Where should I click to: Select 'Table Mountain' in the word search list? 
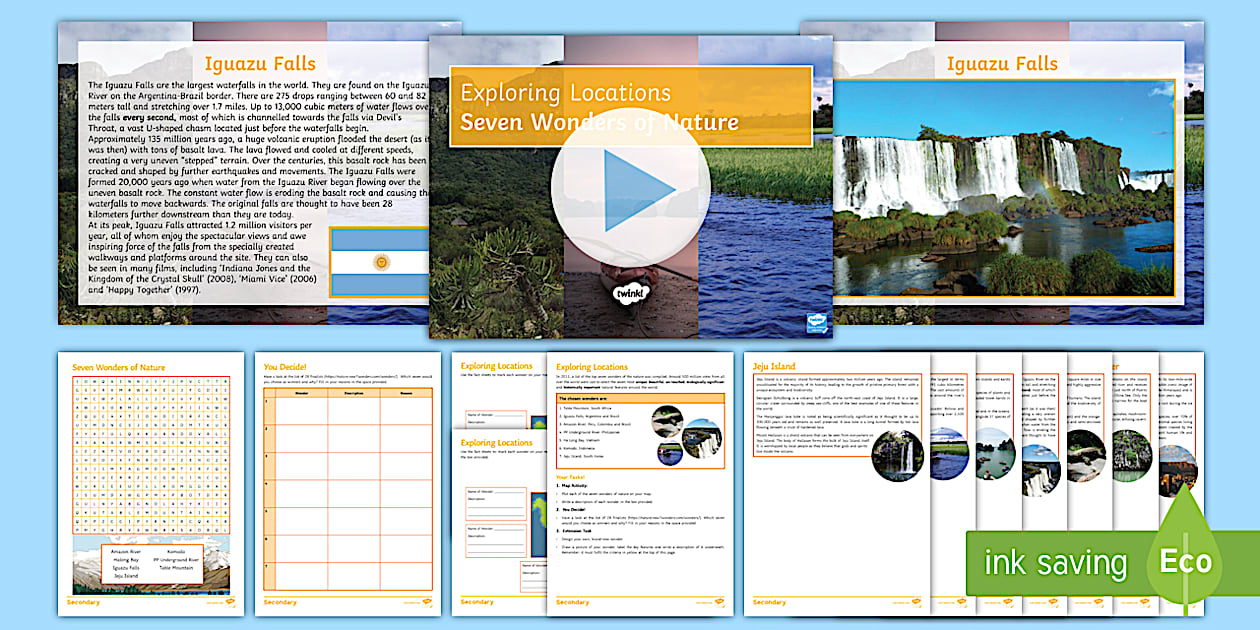coord(176,568)
